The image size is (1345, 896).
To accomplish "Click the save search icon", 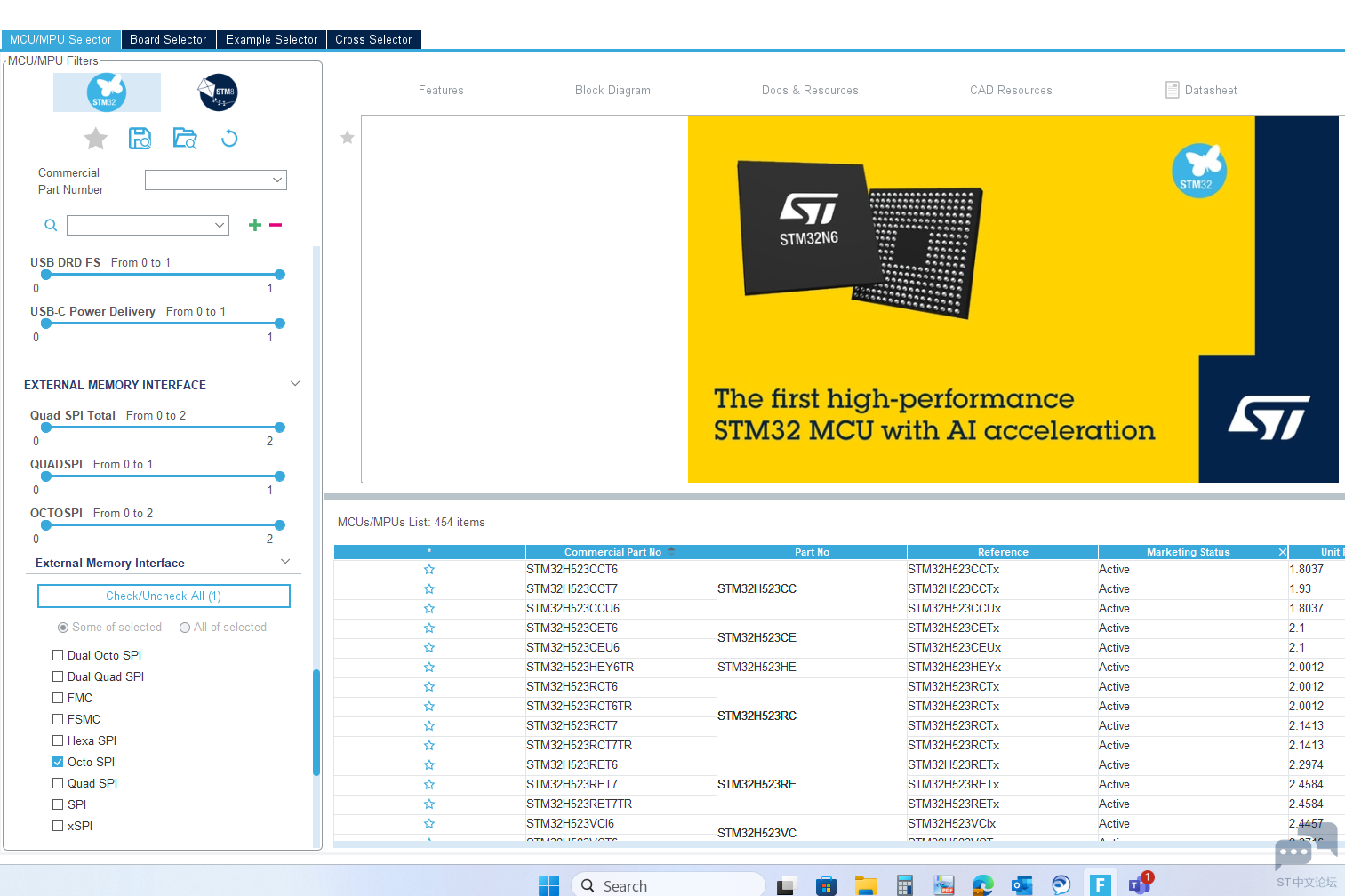I will click(x=140, y=138).
